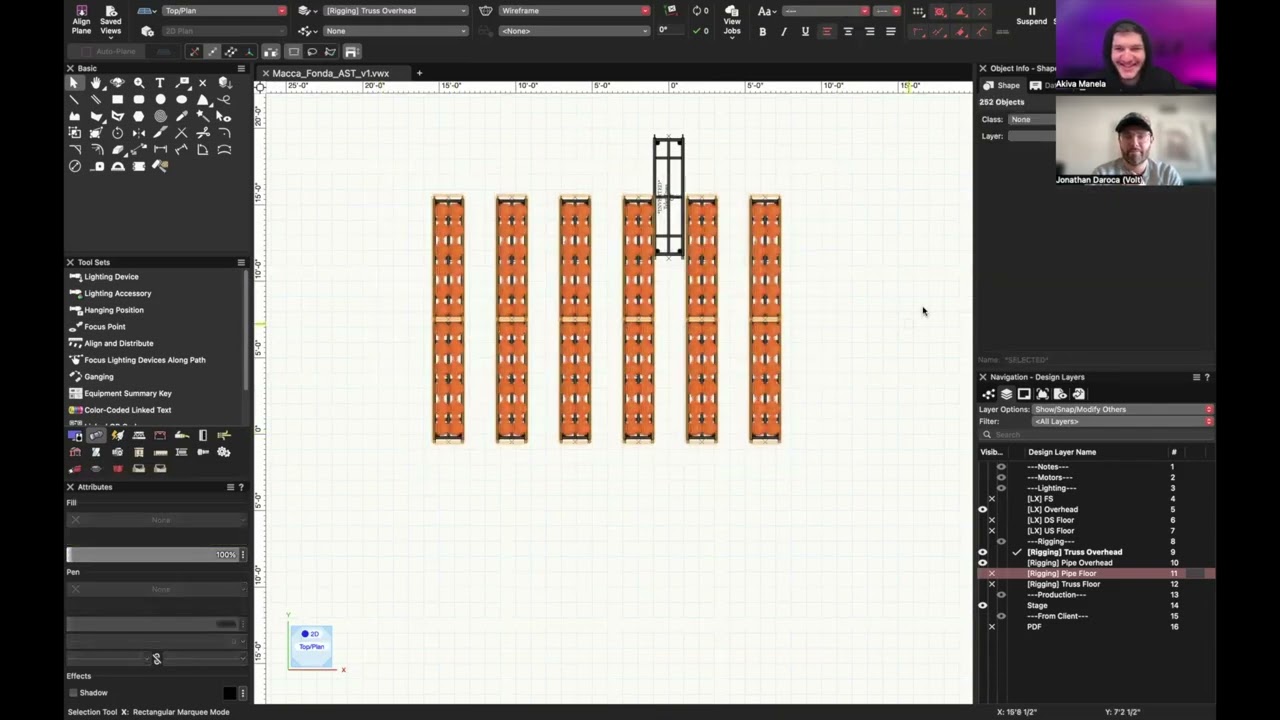Select the Hanging Position tool

click(x=114, y=310)
